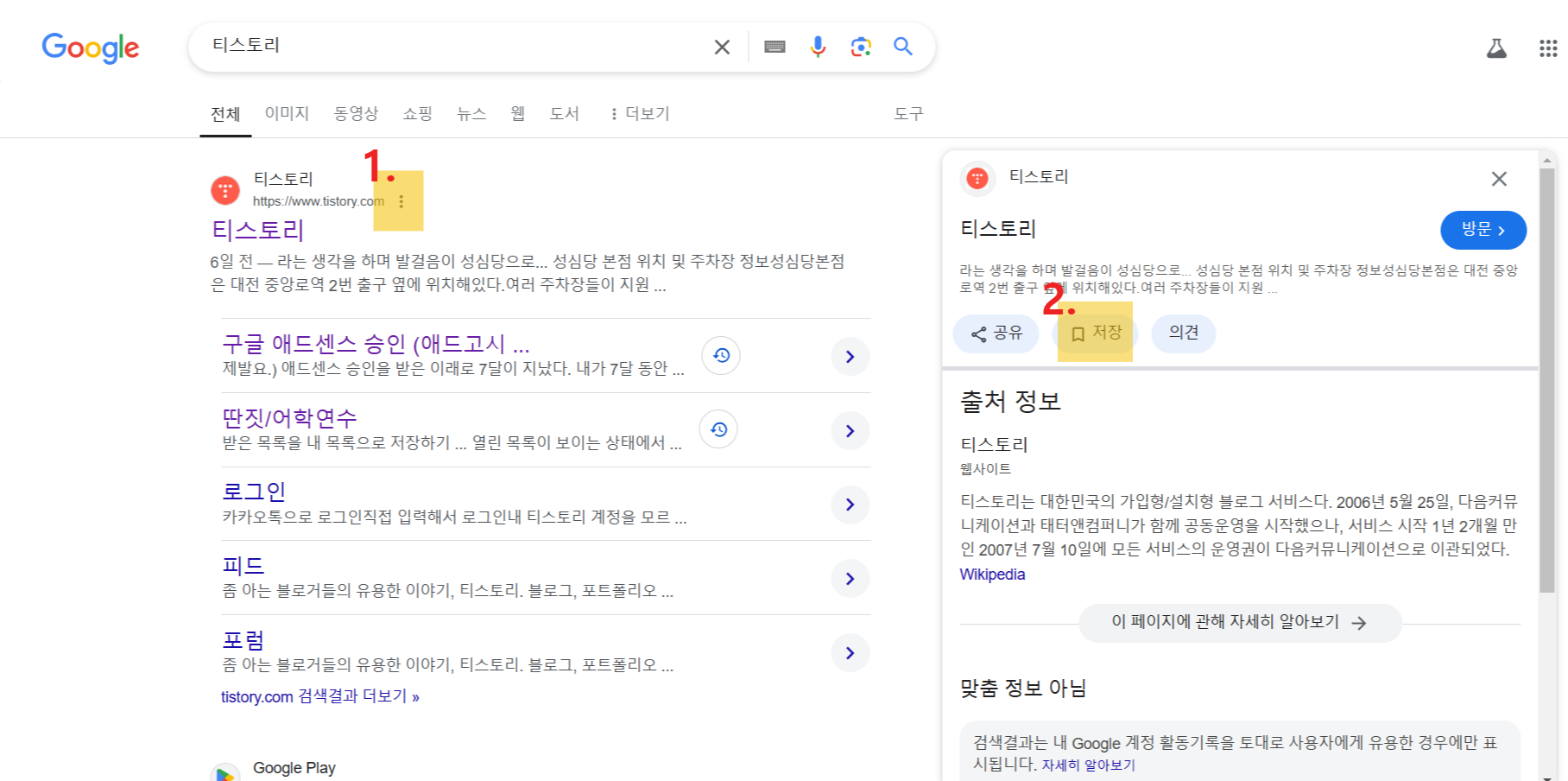Open Google apps grid icon
1568x781 pixels.
tap(1548, 48)
